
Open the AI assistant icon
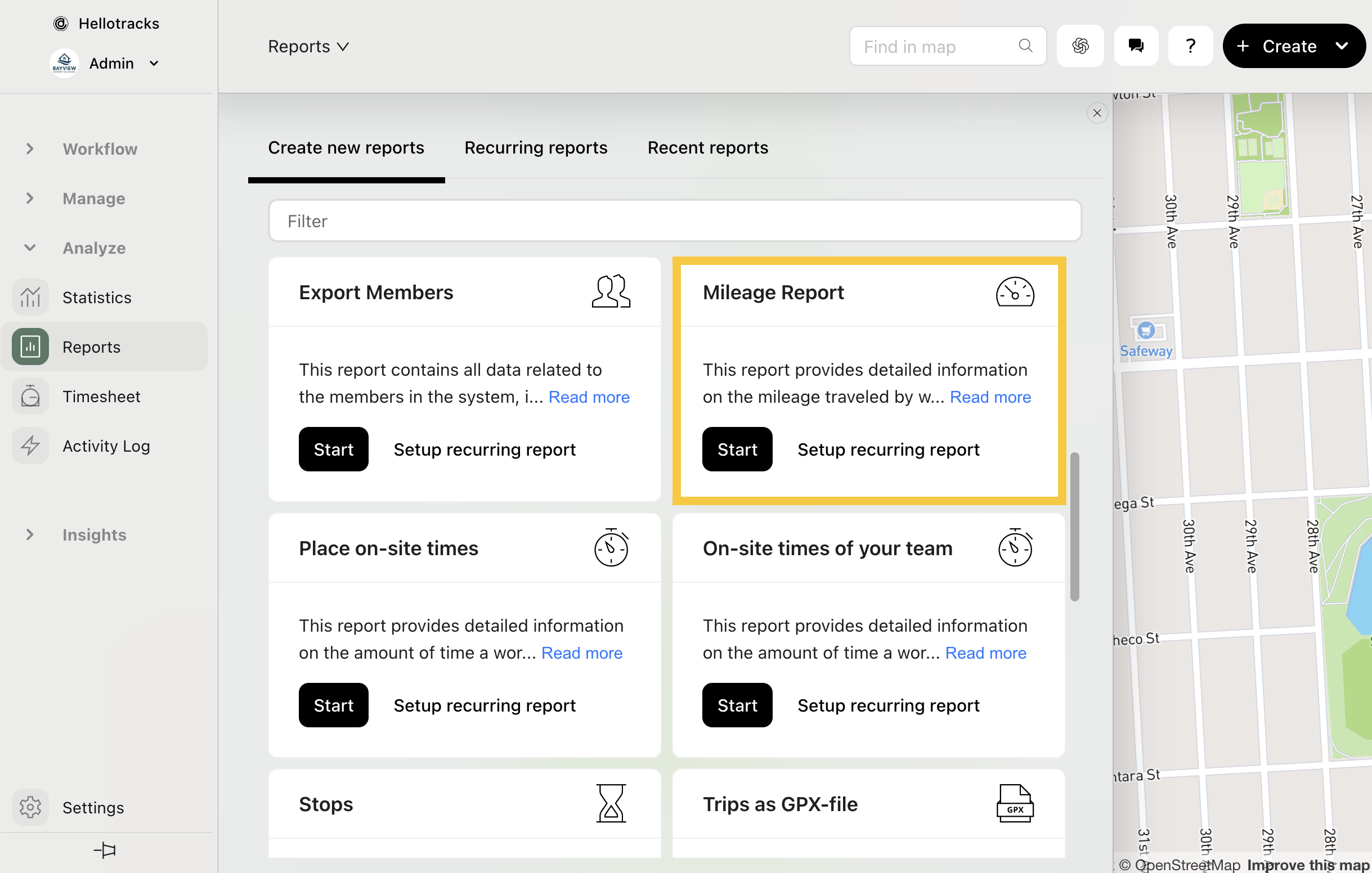[x=1080, y=46]
